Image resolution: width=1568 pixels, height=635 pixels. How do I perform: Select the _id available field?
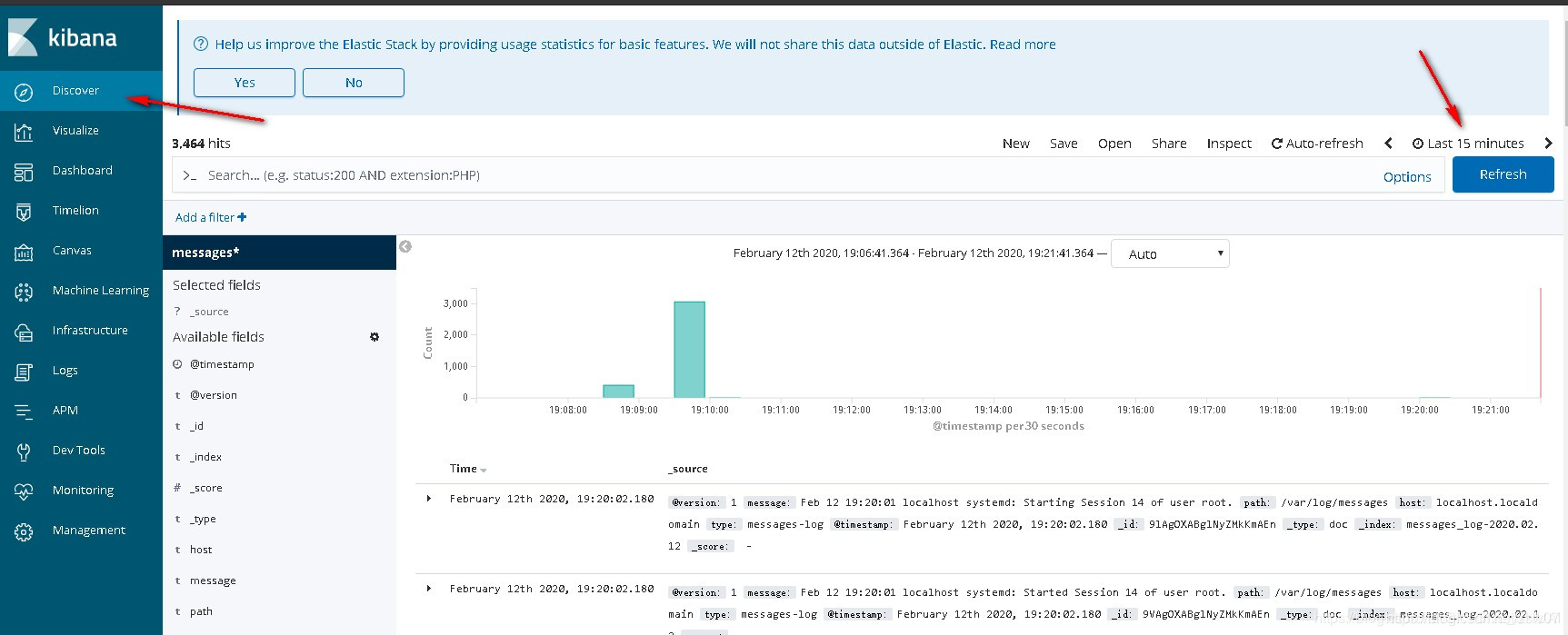(x=196, y=426)
